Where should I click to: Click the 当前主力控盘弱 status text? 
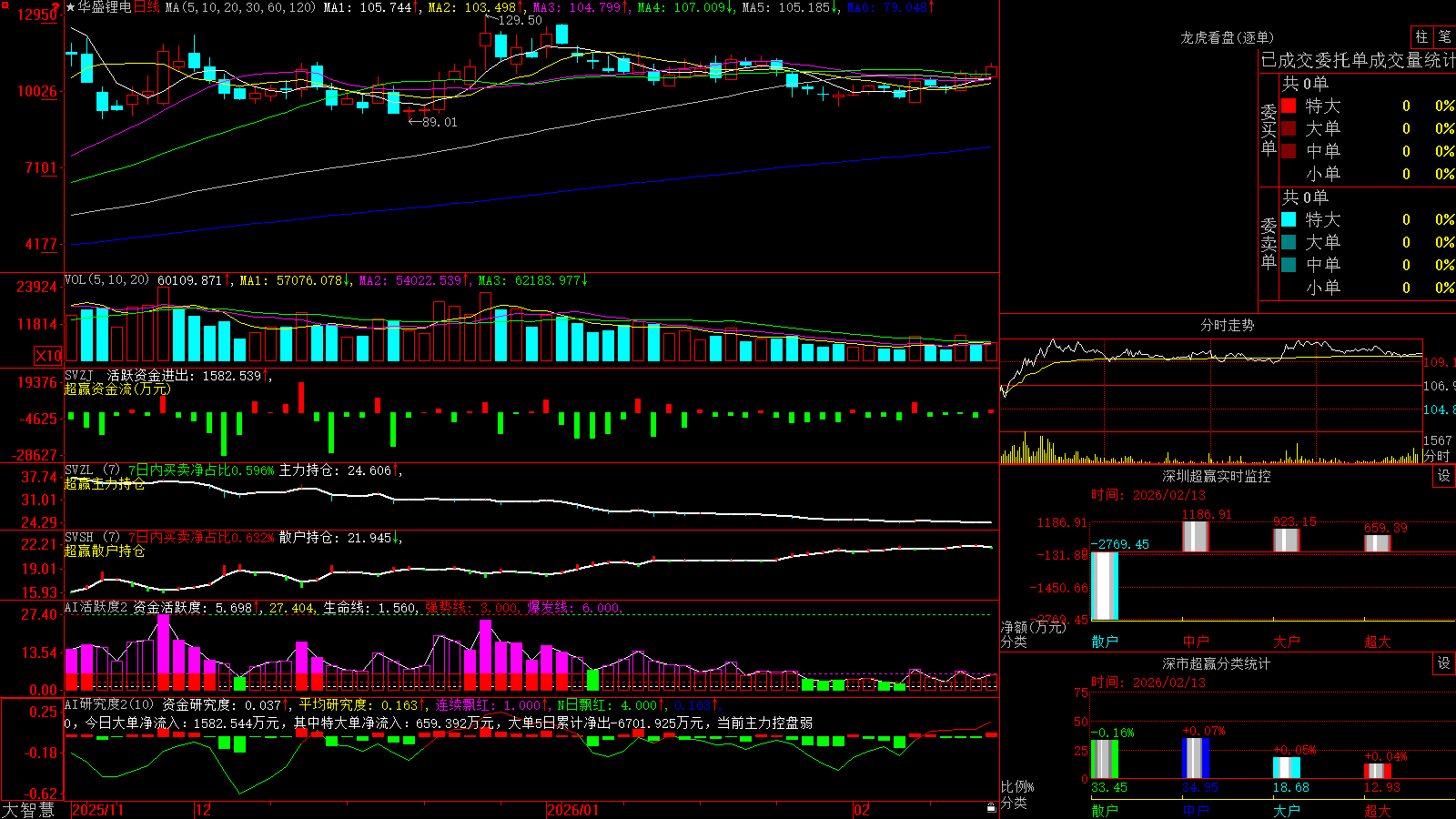[x=764, y=723]
